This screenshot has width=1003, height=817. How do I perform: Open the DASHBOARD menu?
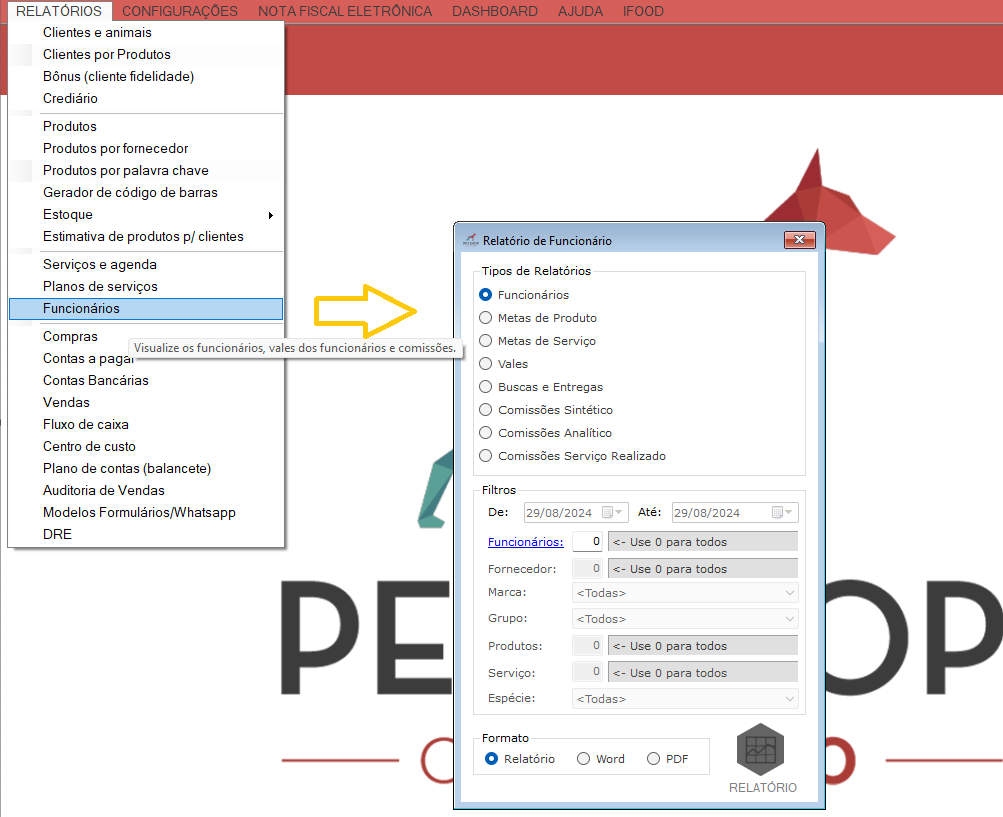(494, 11)
